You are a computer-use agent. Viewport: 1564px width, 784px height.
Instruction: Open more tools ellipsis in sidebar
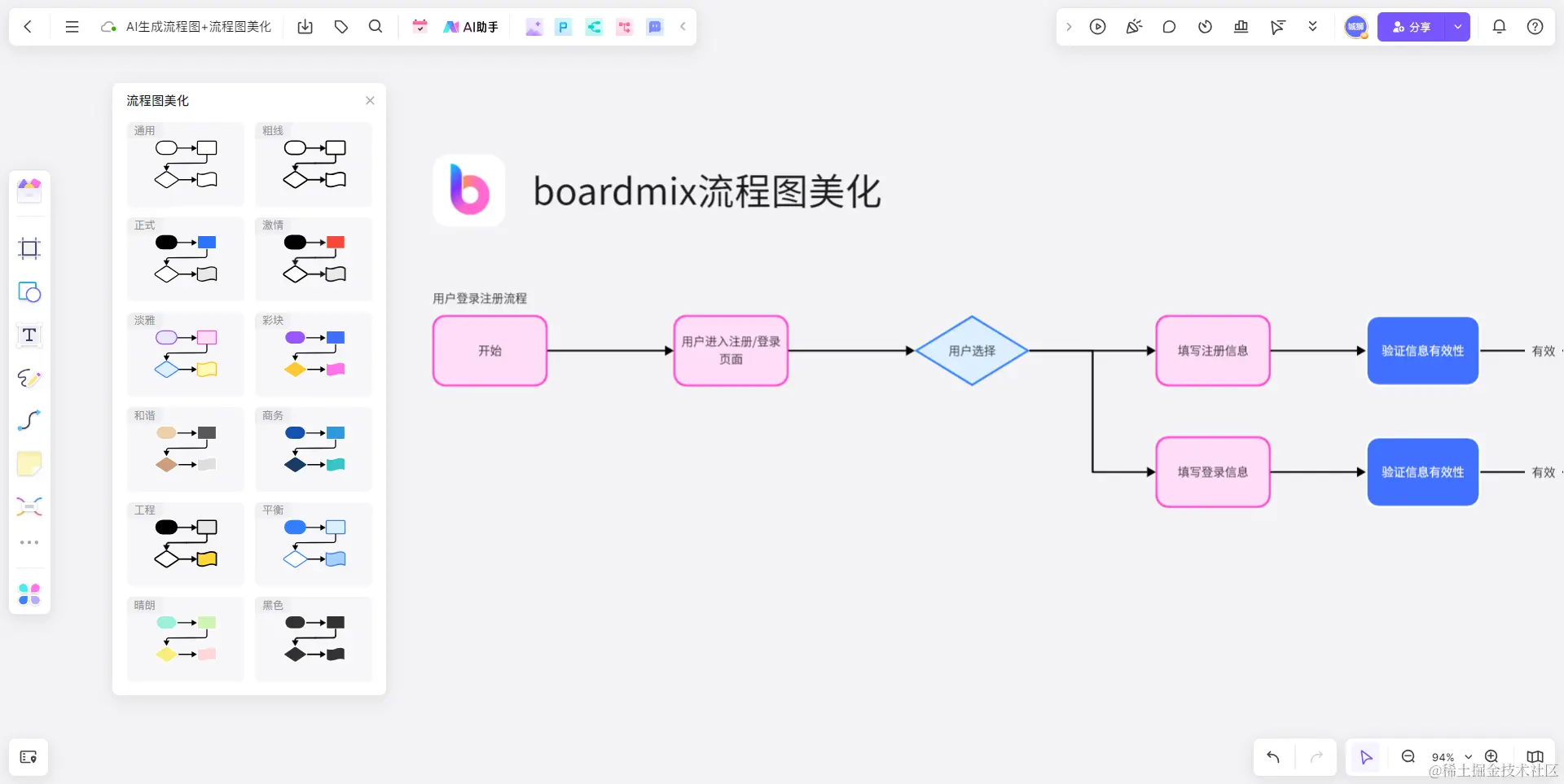[29, 542]
